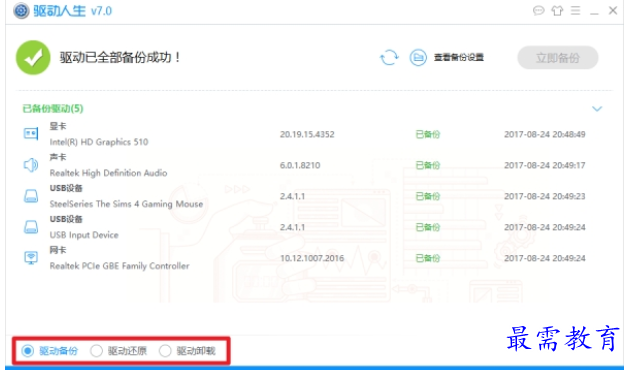The image size is (628, 370).
Task: Select Realtek High Definition Audio entry
Action: pos(108,173)
